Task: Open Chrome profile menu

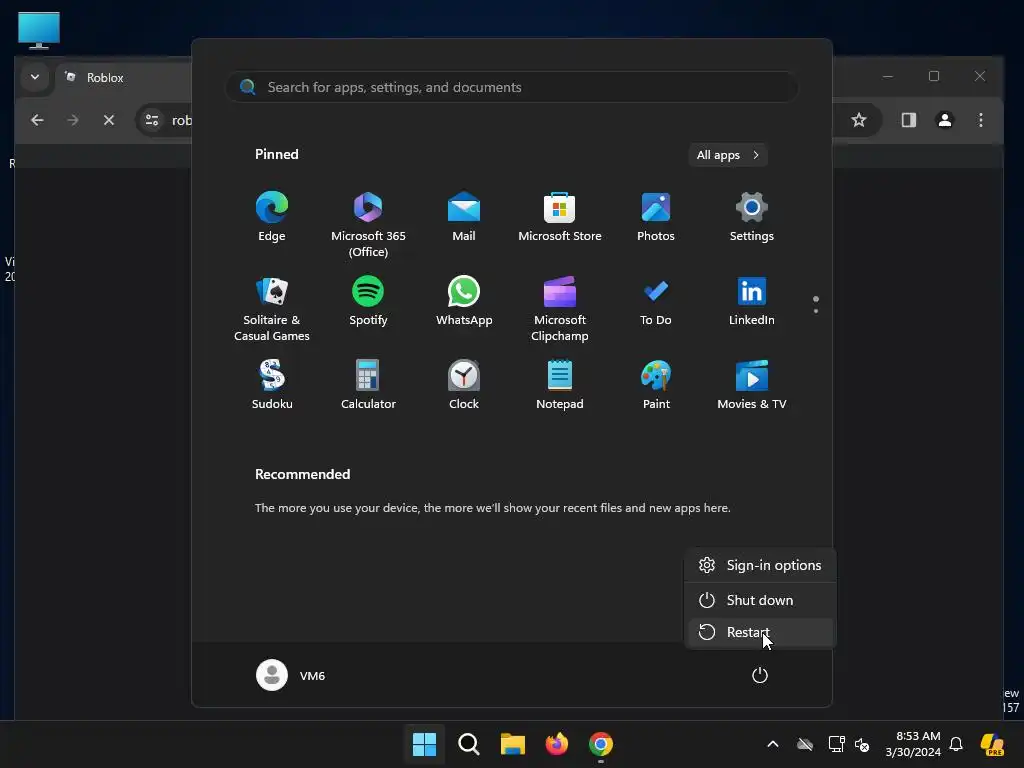Action: coord(944,120)
